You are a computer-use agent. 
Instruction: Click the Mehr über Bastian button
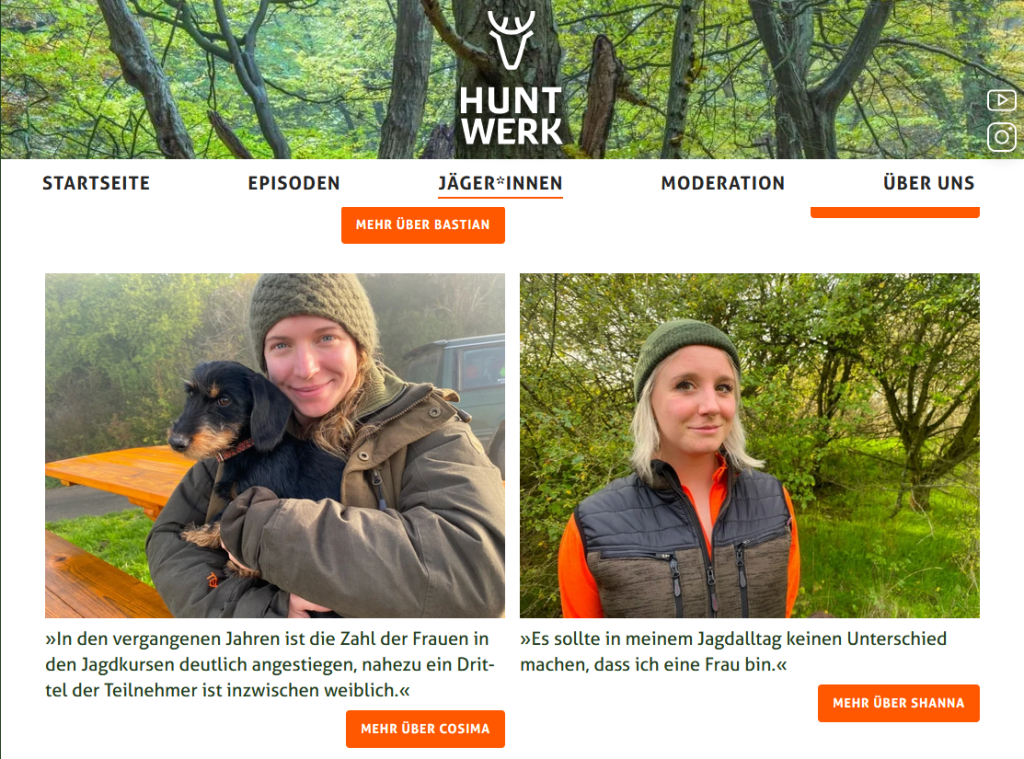(x=423, y=225)
